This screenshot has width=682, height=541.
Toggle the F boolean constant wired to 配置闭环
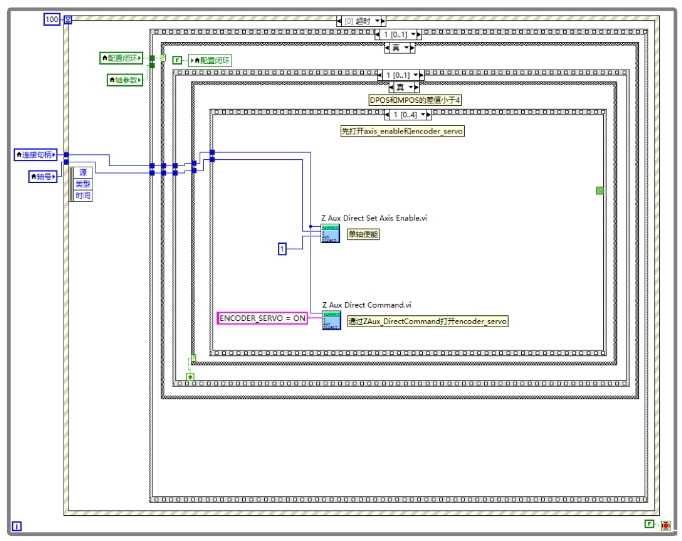177,60
